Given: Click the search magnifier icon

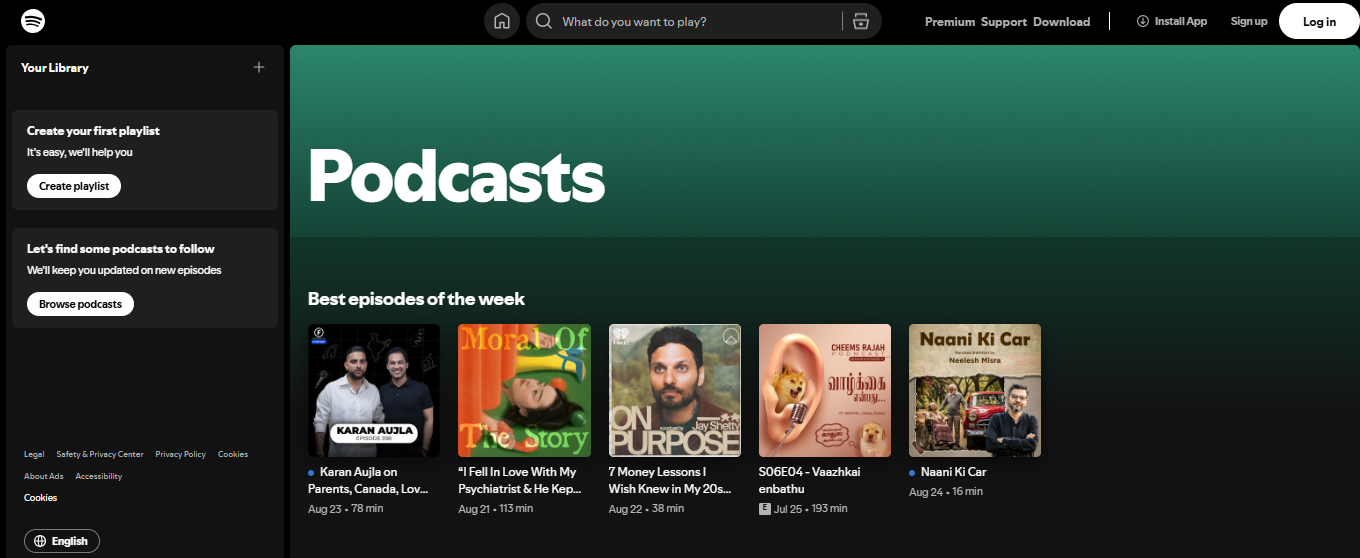Looking at the screenshot, I should [544, 21].
